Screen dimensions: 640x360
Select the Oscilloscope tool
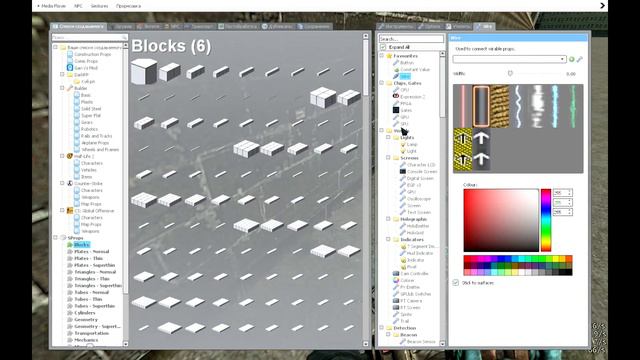pos(419,199)
